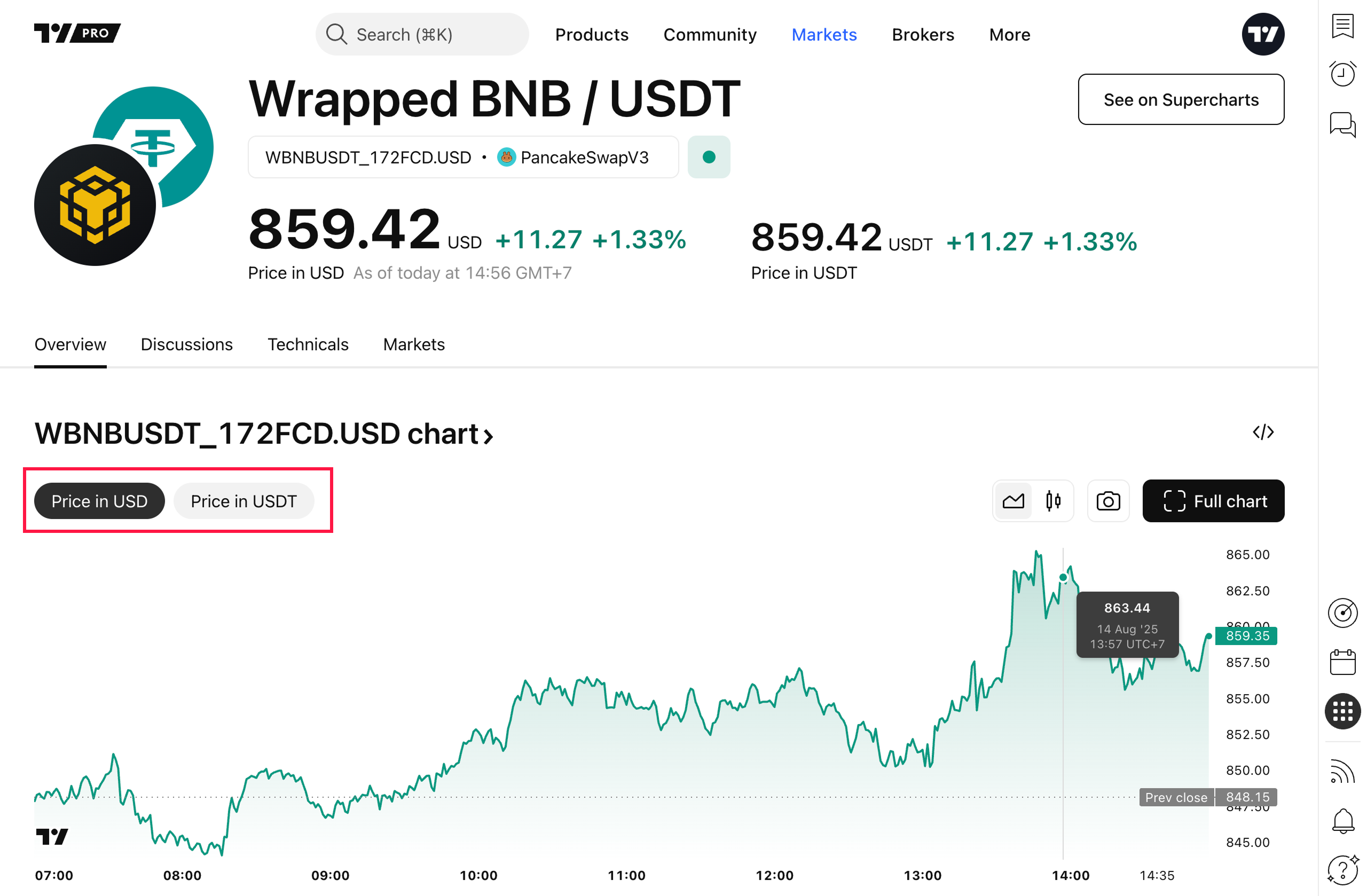The height and width of the screenshot is (896, 1367).
Task: Open the Products menu
Action: point(592,35)
